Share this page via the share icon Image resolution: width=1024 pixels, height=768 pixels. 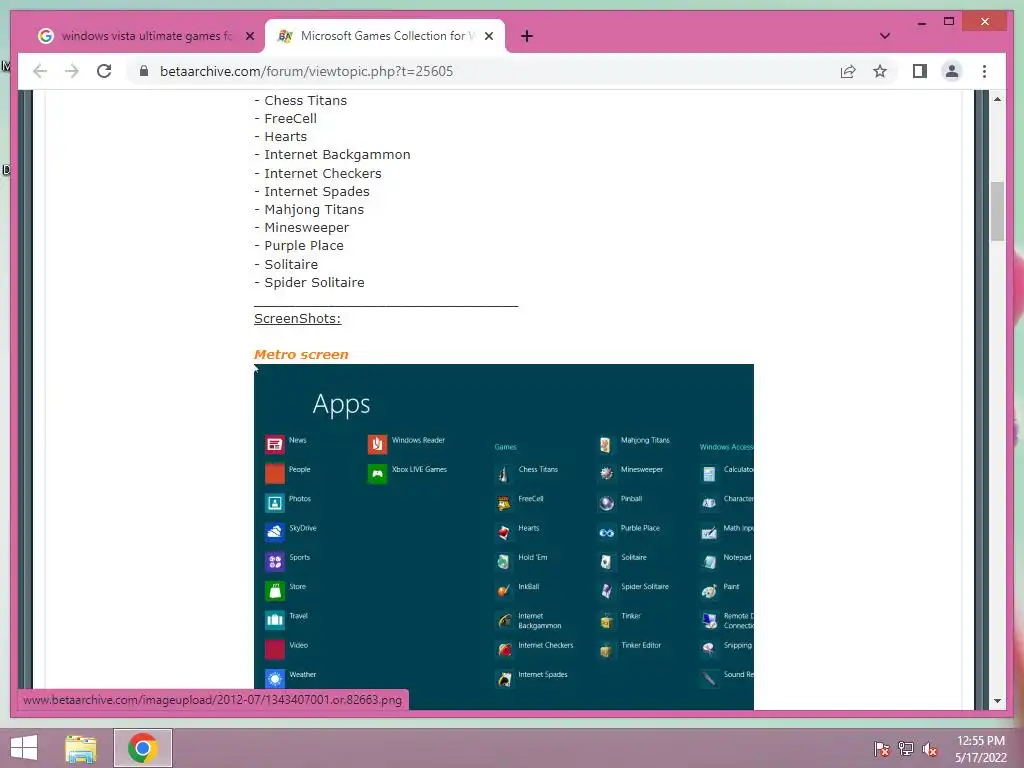coord(848,71)
